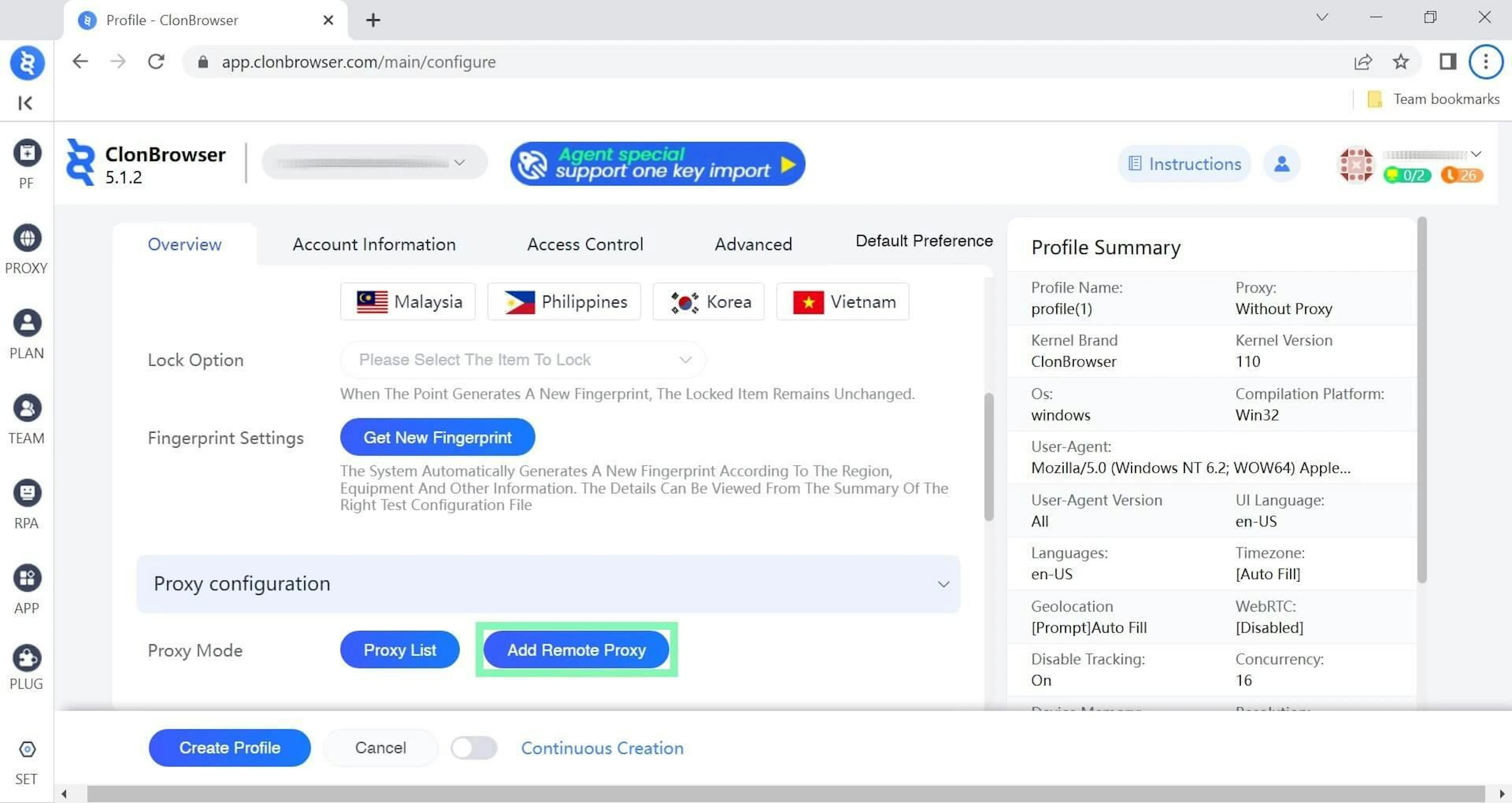Viewport: 1512px width, 803px height.
Task: Click the share page icon in address bar
Action: pos(1362,62)
